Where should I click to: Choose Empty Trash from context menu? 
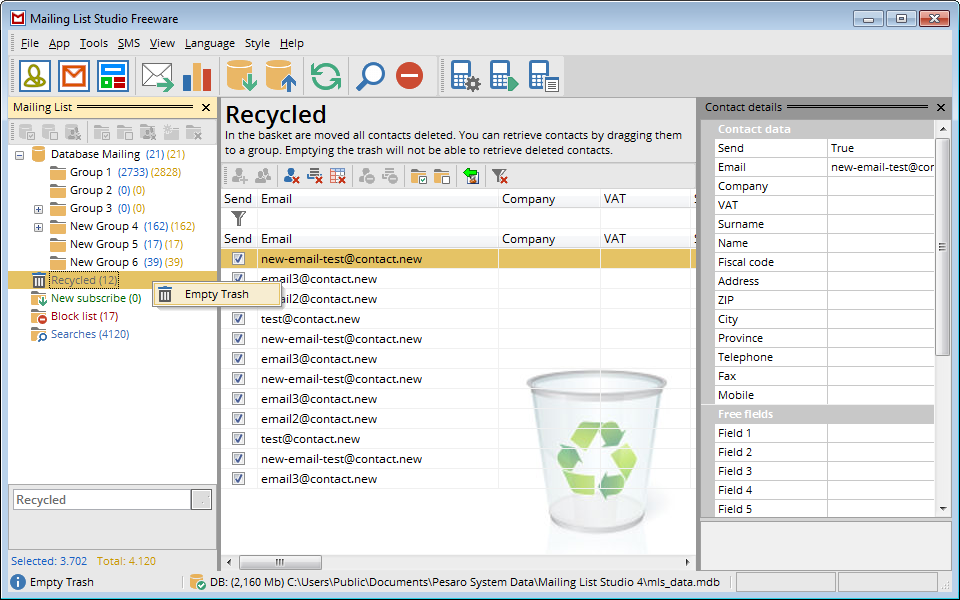click(x=216, y=294)
